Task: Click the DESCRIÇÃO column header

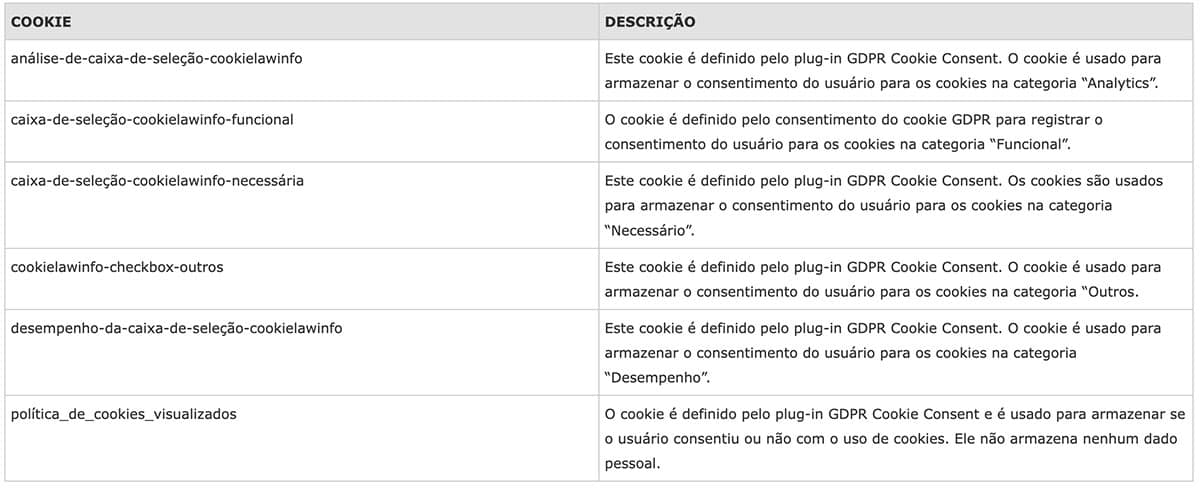Action: pos(650,21)
